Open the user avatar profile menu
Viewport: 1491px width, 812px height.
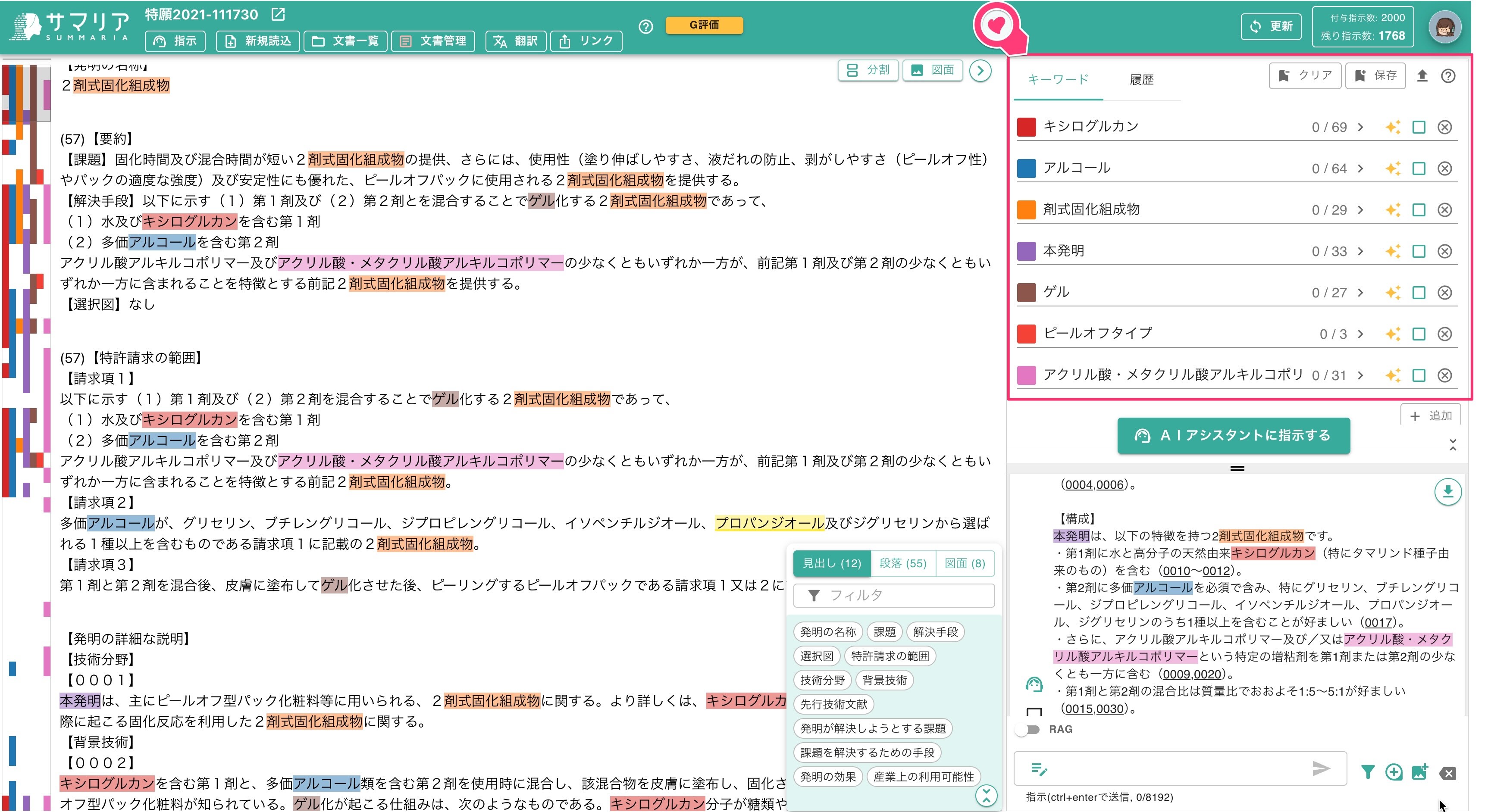point(1445,27)
